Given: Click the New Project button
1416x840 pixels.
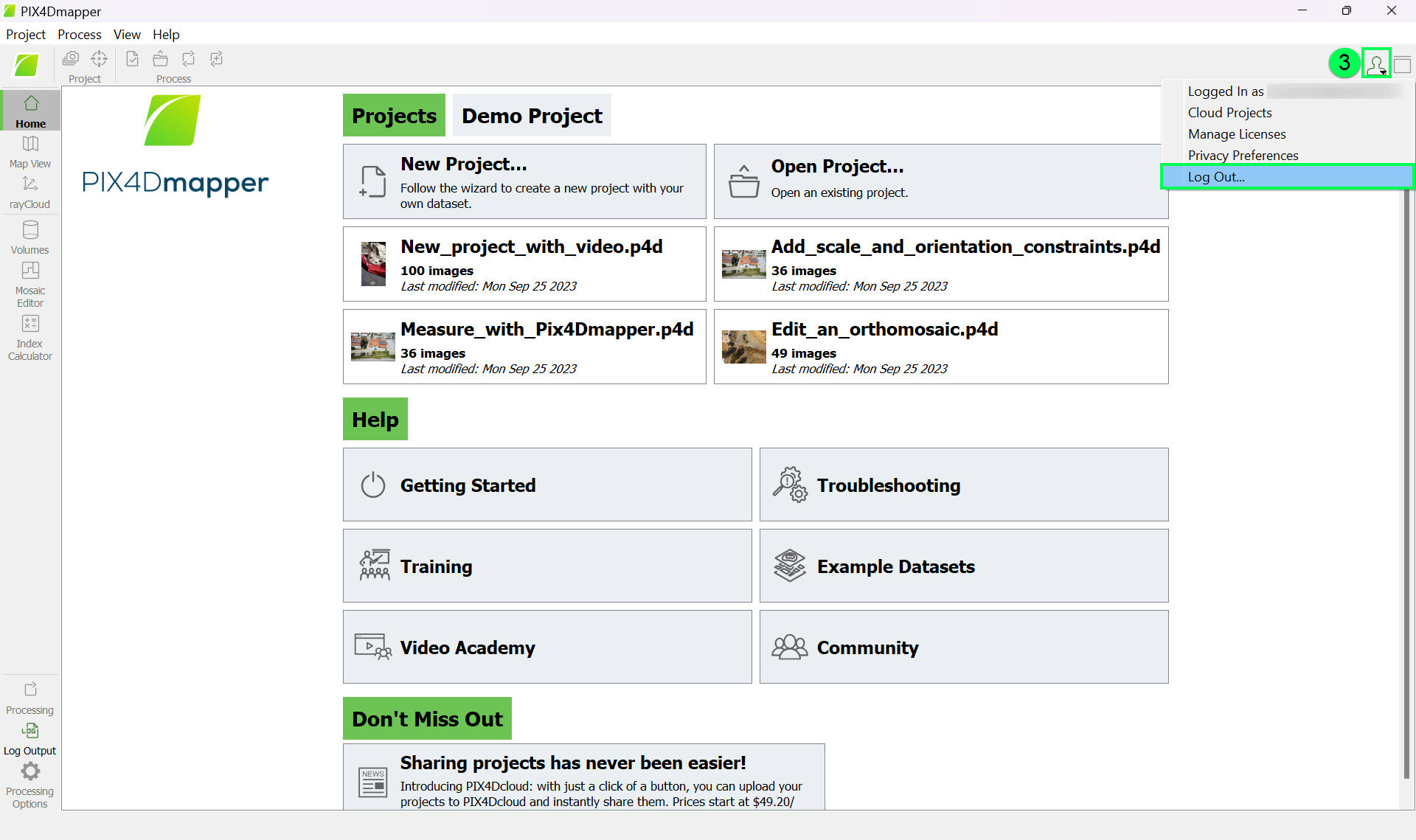Looking at the screenshot, I should pos(524,181).
